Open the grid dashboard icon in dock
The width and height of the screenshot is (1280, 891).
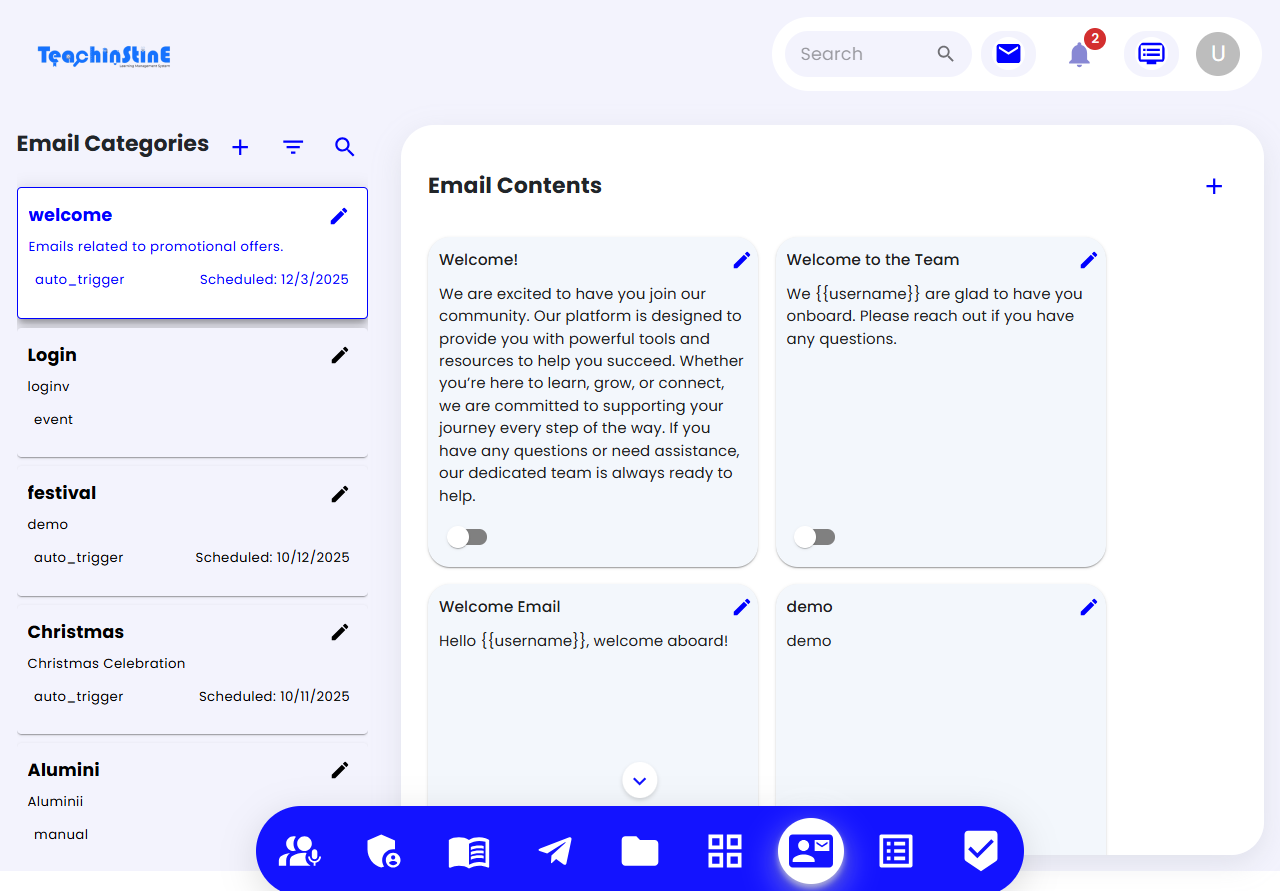pos(725,851)
